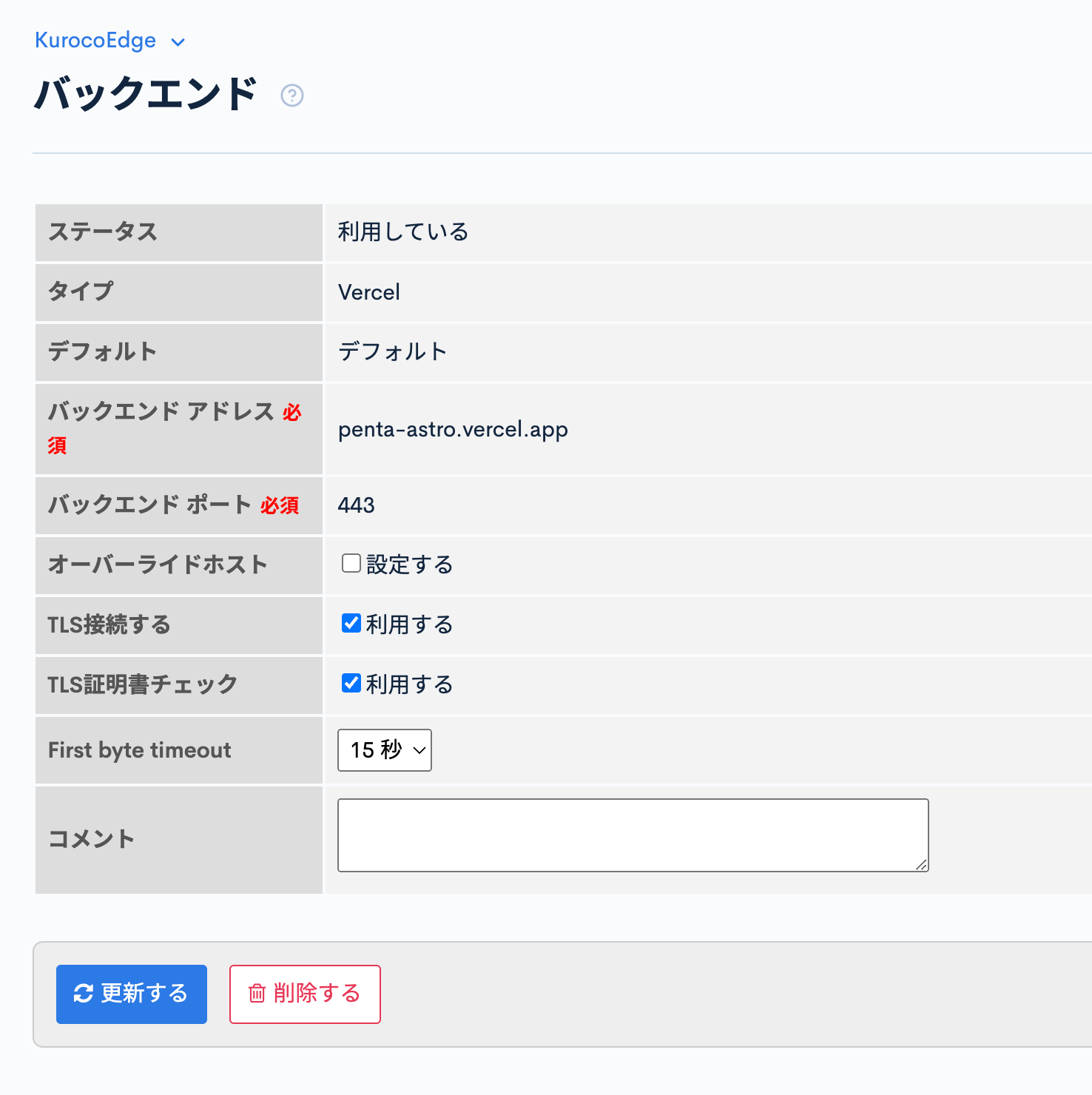Screen dimensions: 1092x1095
Task: Click the 更新する button label
Action: [x=144, y=994]
